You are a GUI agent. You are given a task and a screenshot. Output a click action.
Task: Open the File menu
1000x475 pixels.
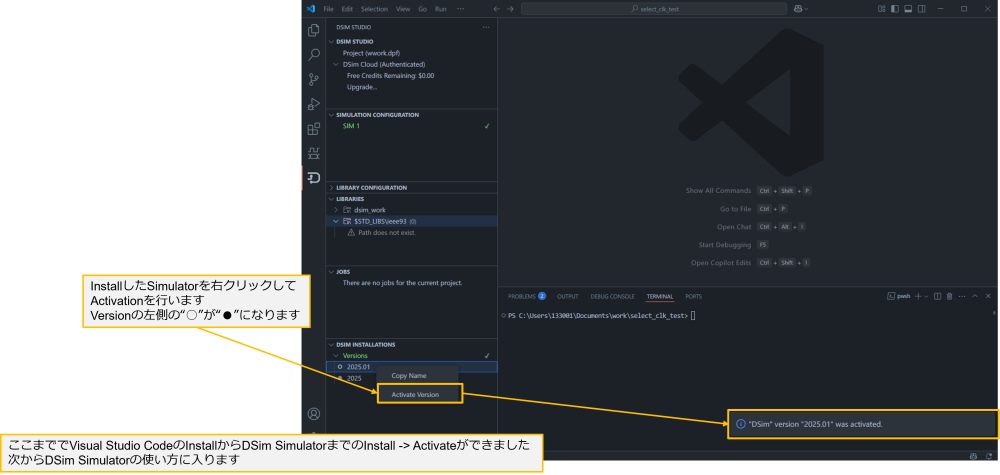(328, 9)
